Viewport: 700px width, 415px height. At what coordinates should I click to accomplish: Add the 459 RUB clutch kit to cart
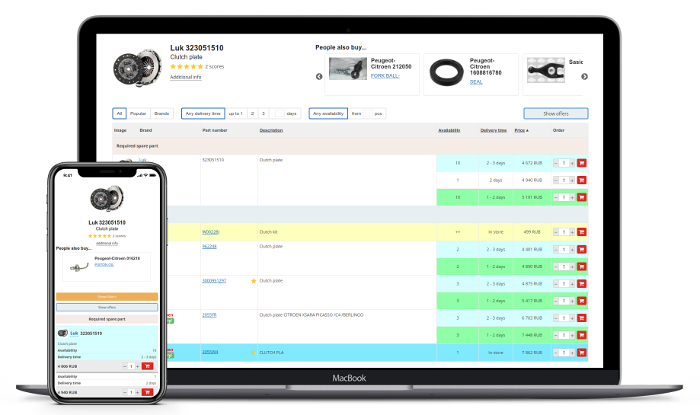pyautogui.click(x=582, y=232)
